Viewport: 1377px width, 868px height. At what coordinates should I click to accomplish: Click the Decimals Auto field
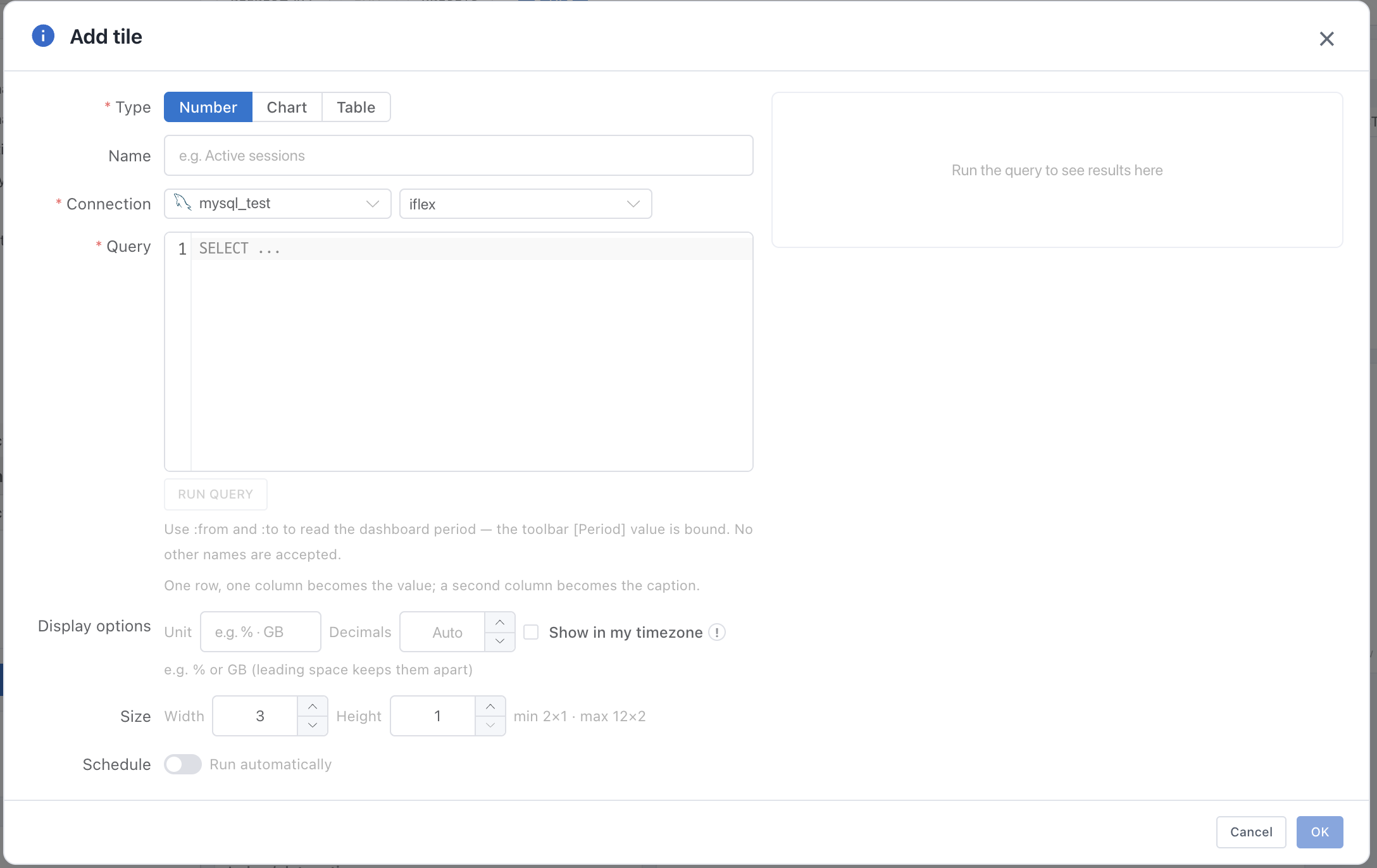coord(443,631)
